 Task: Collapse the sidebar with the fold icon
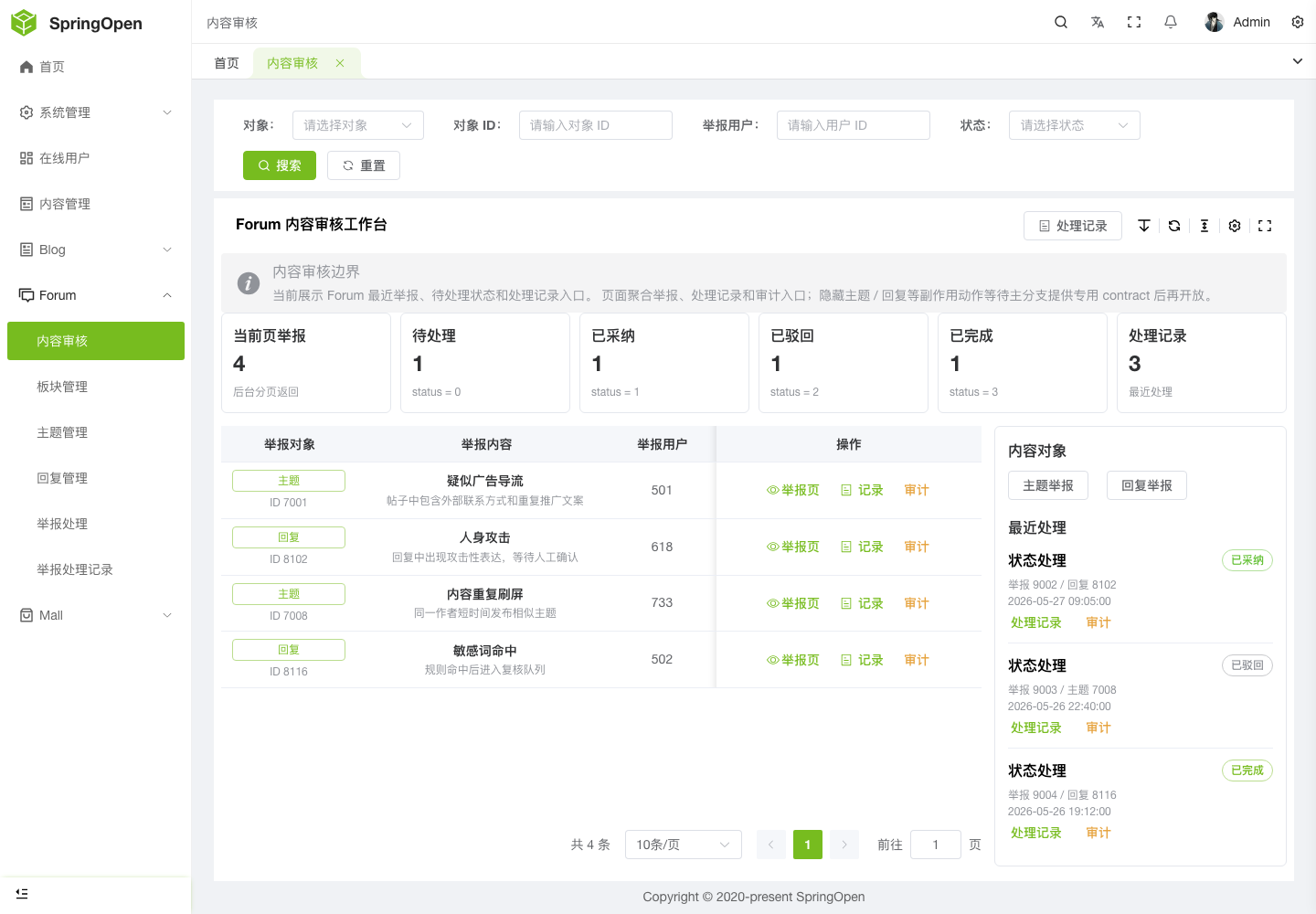pyautogui.click(x=22, y=893)
